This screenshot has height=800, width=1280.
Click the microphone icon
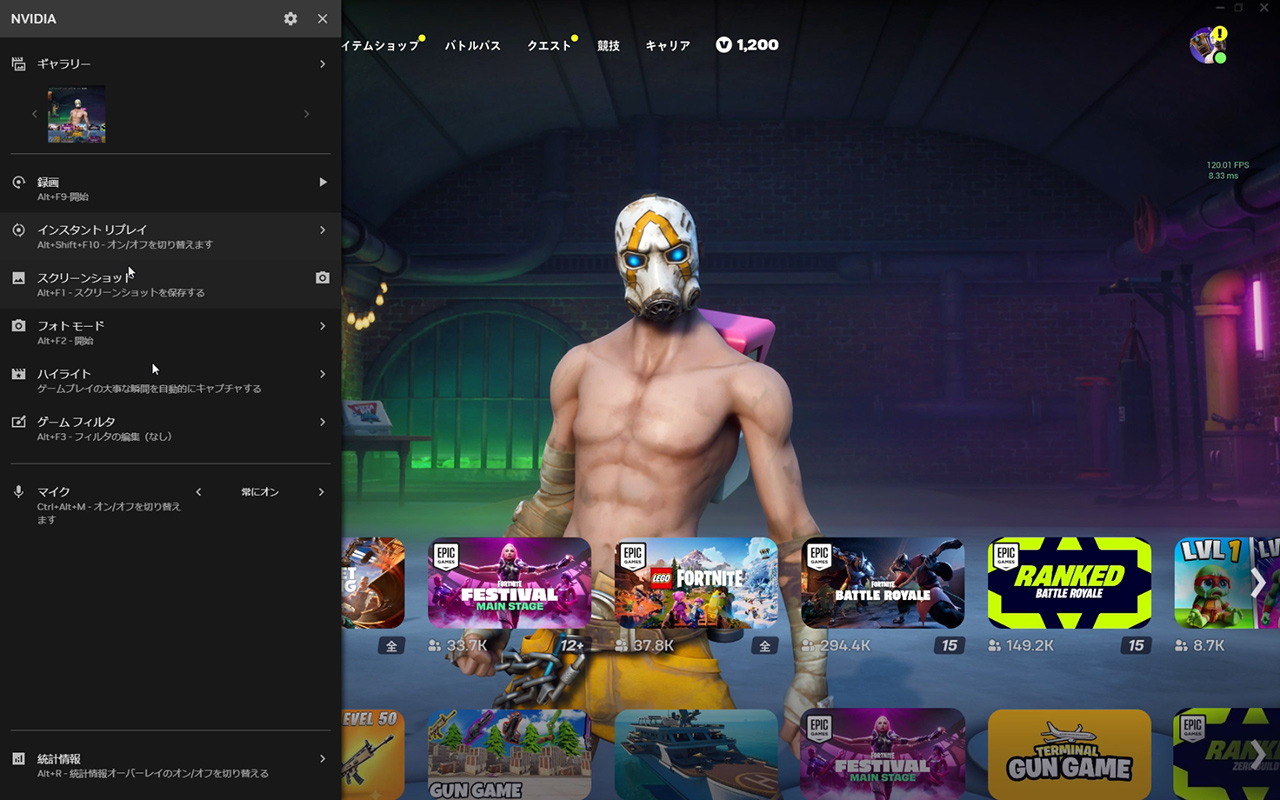point(18,492)
